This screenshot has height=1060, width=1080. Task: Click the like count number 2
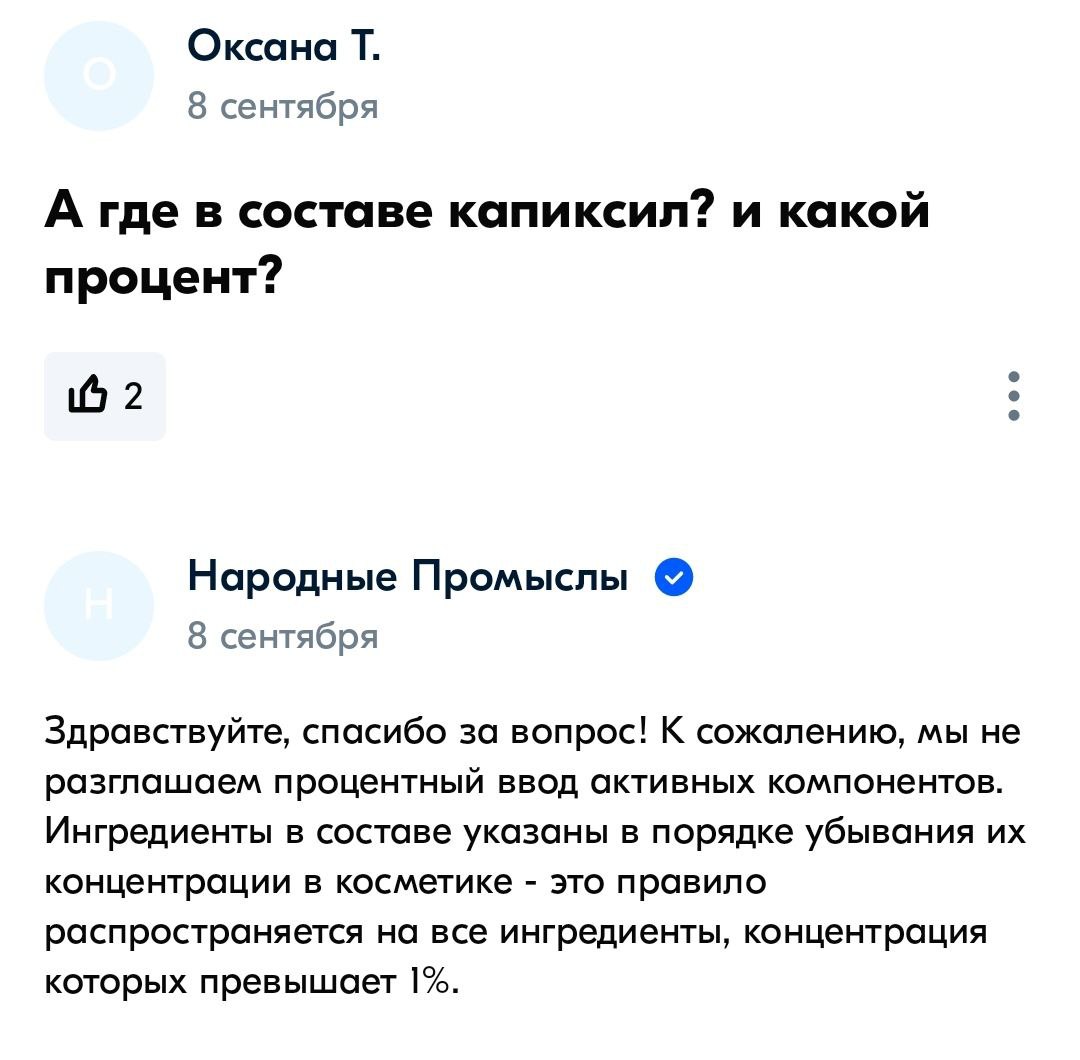point(134,396)
